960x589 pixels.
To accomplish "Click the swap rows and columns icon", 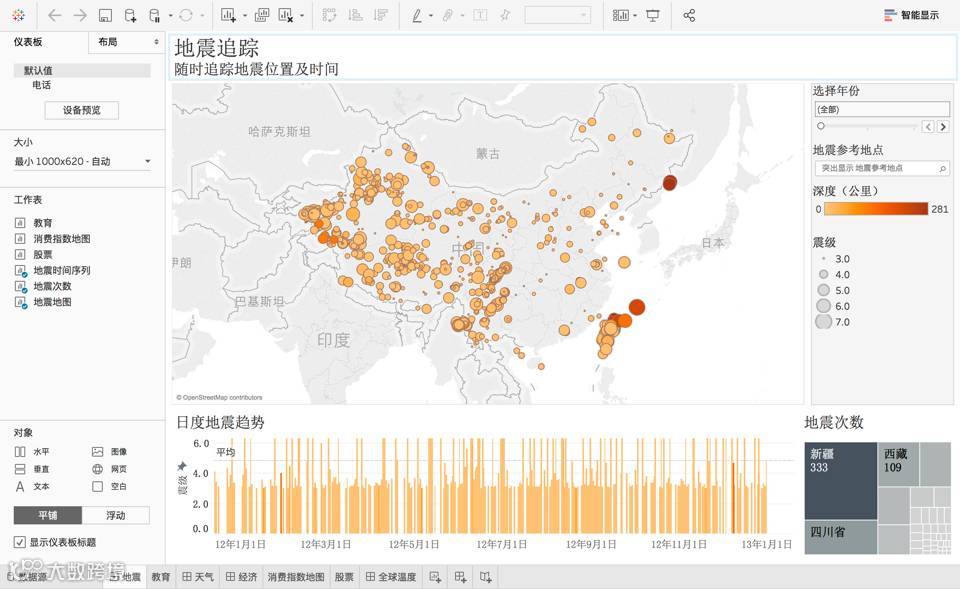I will point(329,15).
